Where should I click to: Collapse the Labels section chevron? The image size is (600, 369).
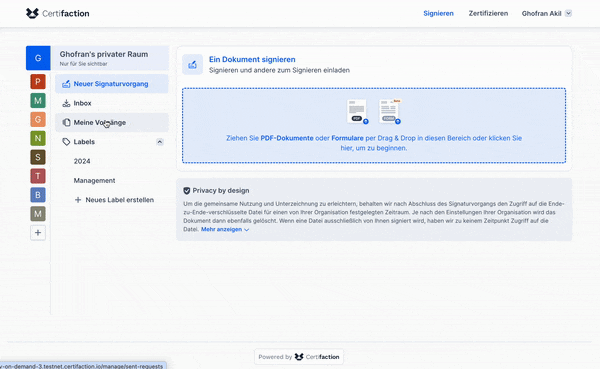[x=160, y=142]
